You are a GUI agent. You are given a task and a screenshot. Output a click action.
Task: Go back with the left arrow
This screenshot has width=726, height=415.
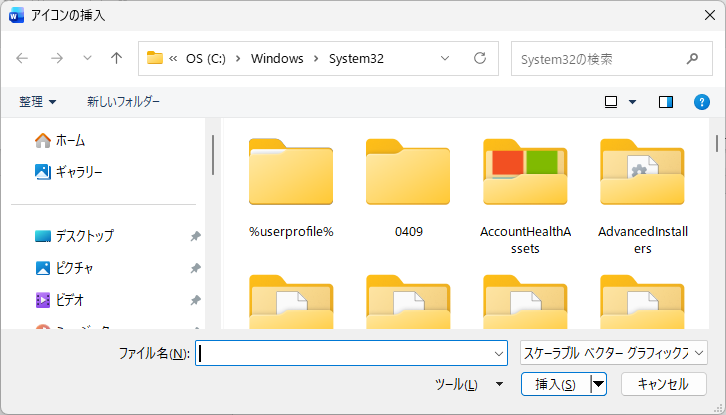(x=22, y=58)
